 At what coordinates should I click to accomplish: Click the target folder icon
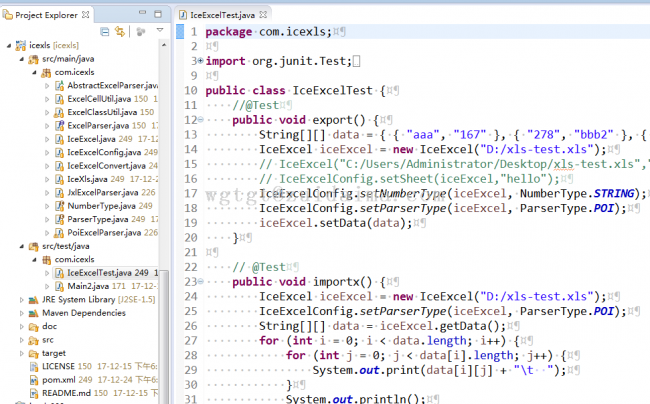32,353
